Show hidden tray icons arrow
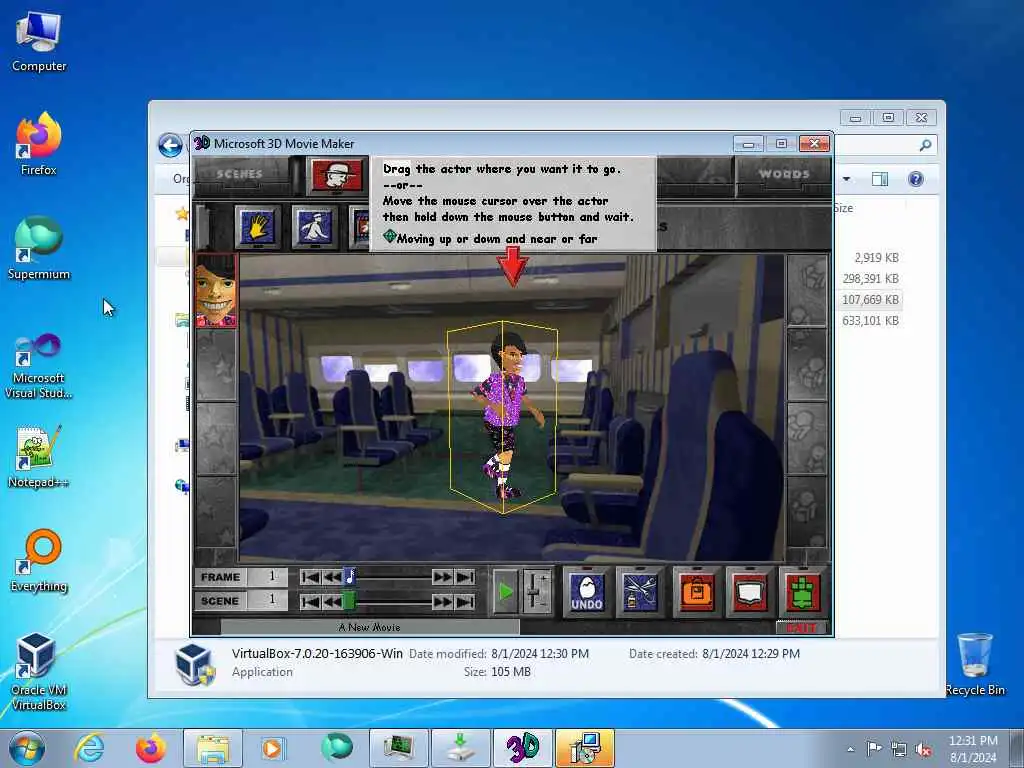This screenshot has height=768, width=1024. (850, 749)
